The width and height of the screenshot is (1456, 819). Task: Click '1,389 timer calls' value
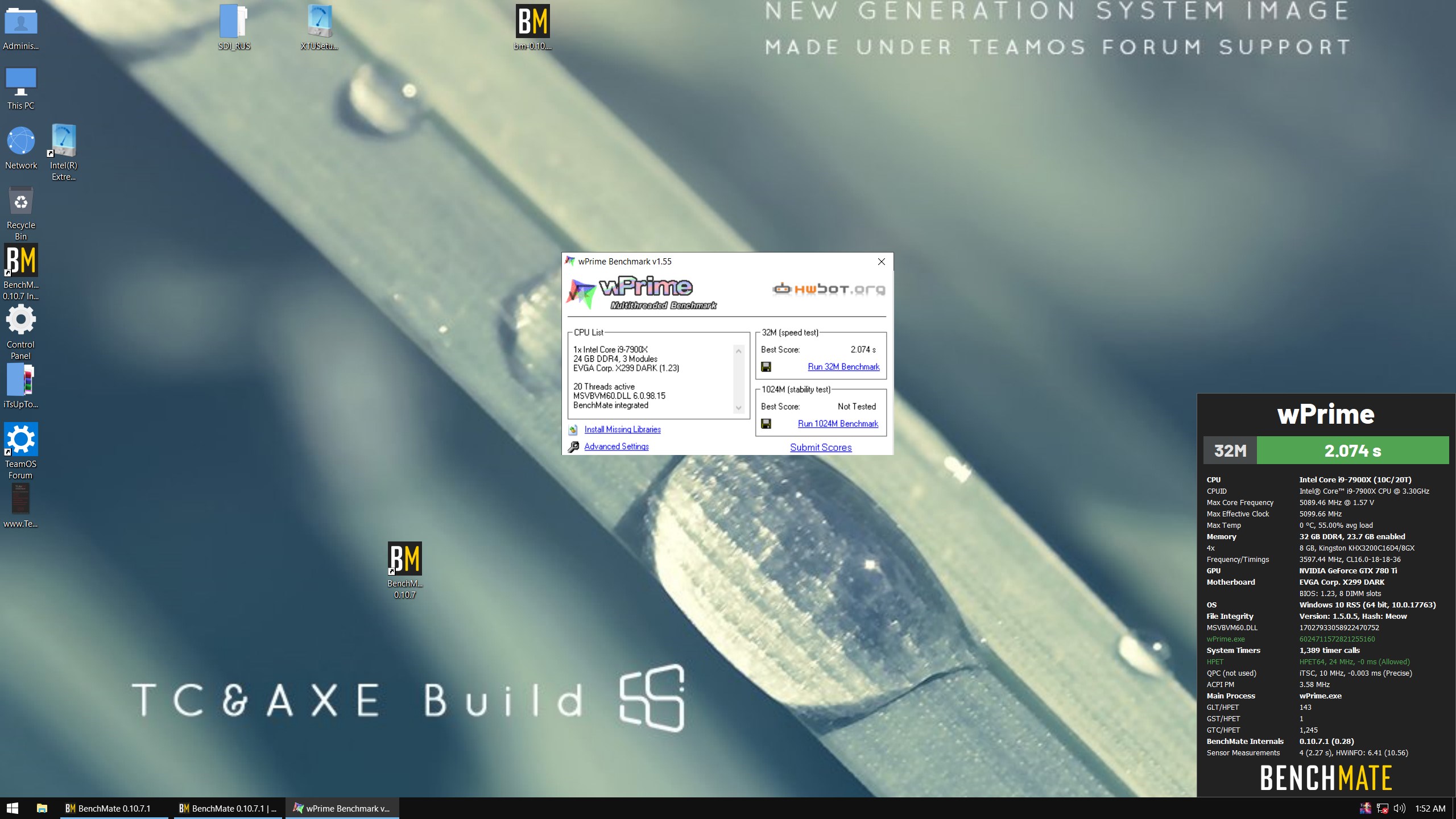coord(1329,650)
